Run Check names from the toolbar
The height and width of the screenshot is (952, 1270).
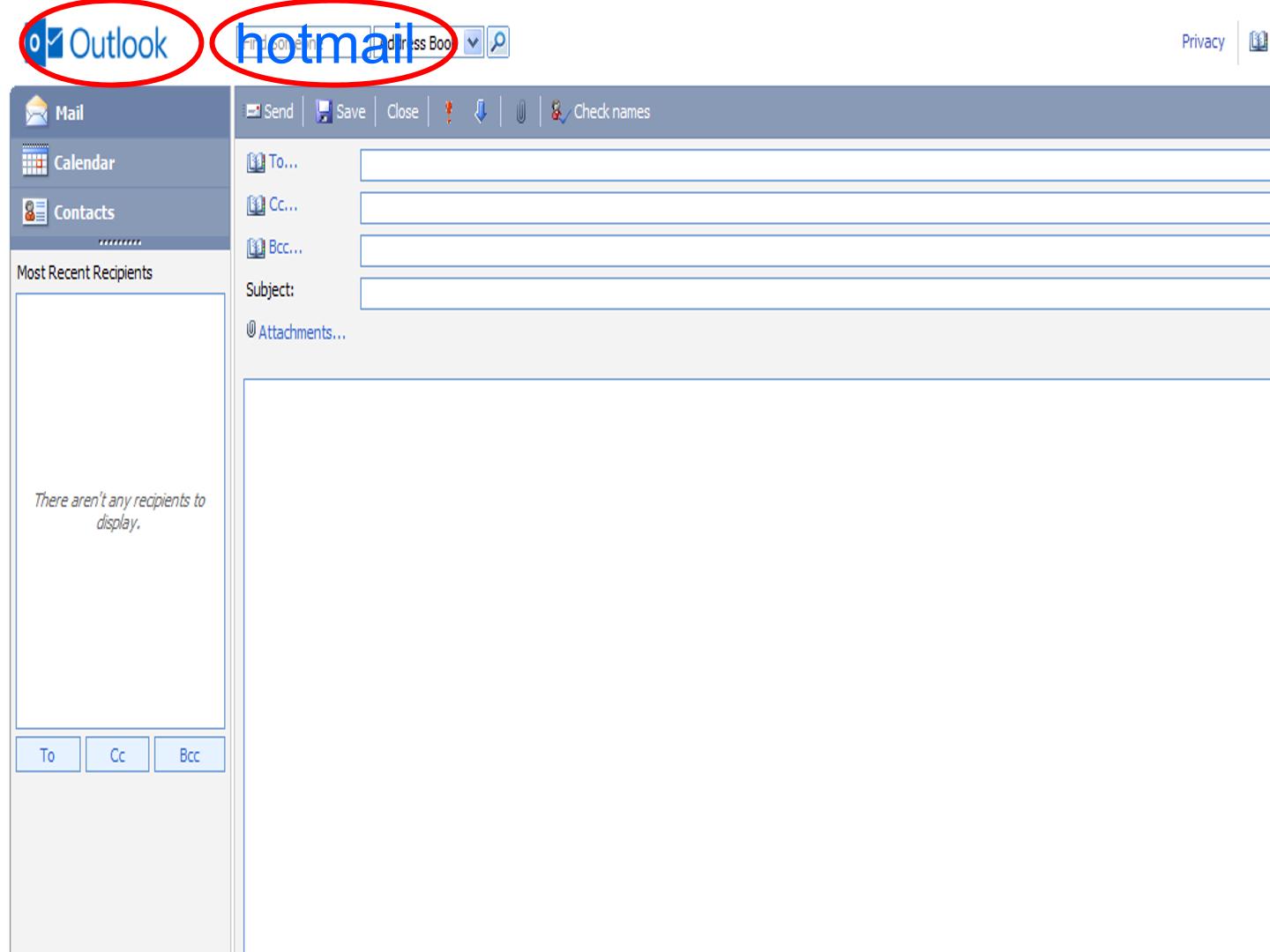(601, 111)
